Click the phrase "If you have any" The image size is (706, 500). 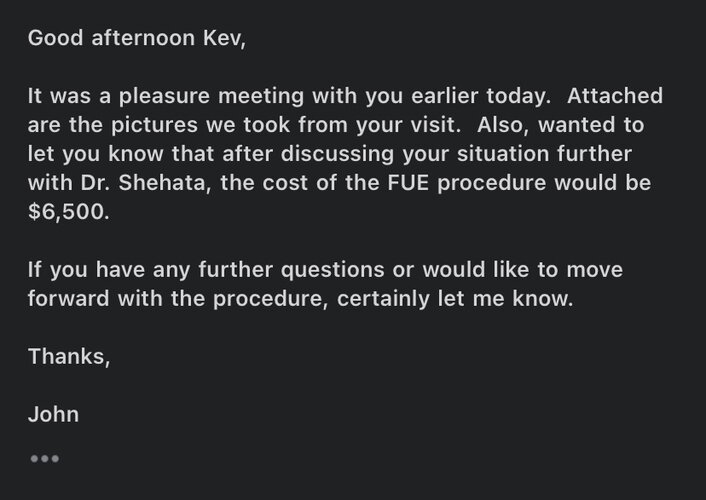click(x=109, y=269)
